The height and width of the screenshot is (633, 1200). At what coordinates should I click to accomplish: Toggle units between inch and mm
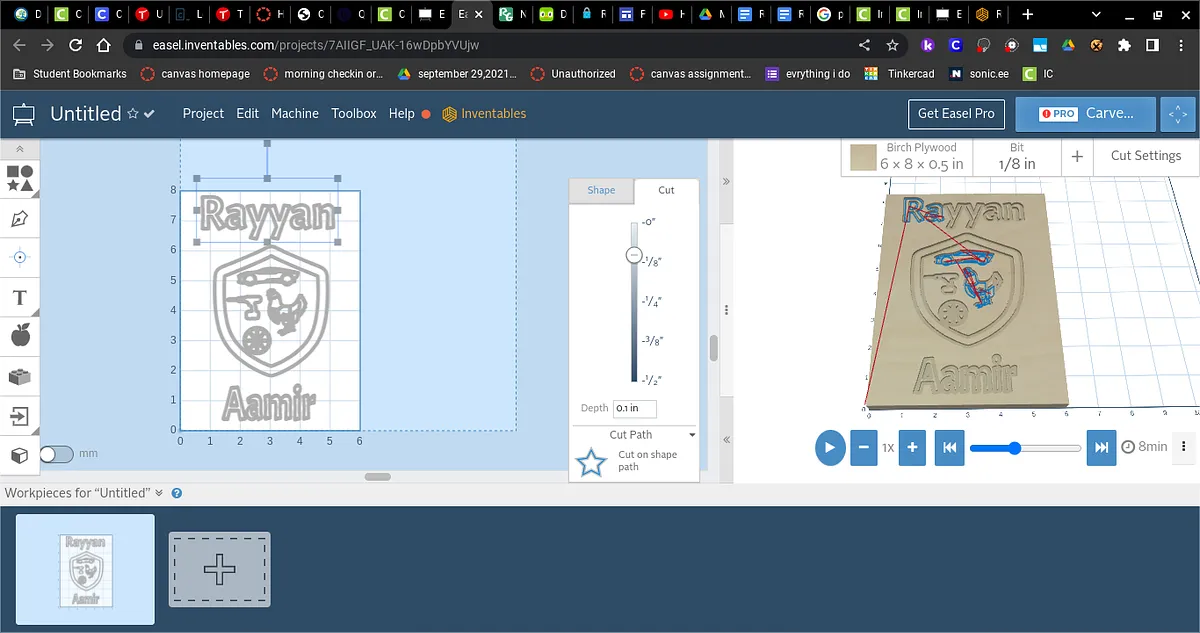57,454
